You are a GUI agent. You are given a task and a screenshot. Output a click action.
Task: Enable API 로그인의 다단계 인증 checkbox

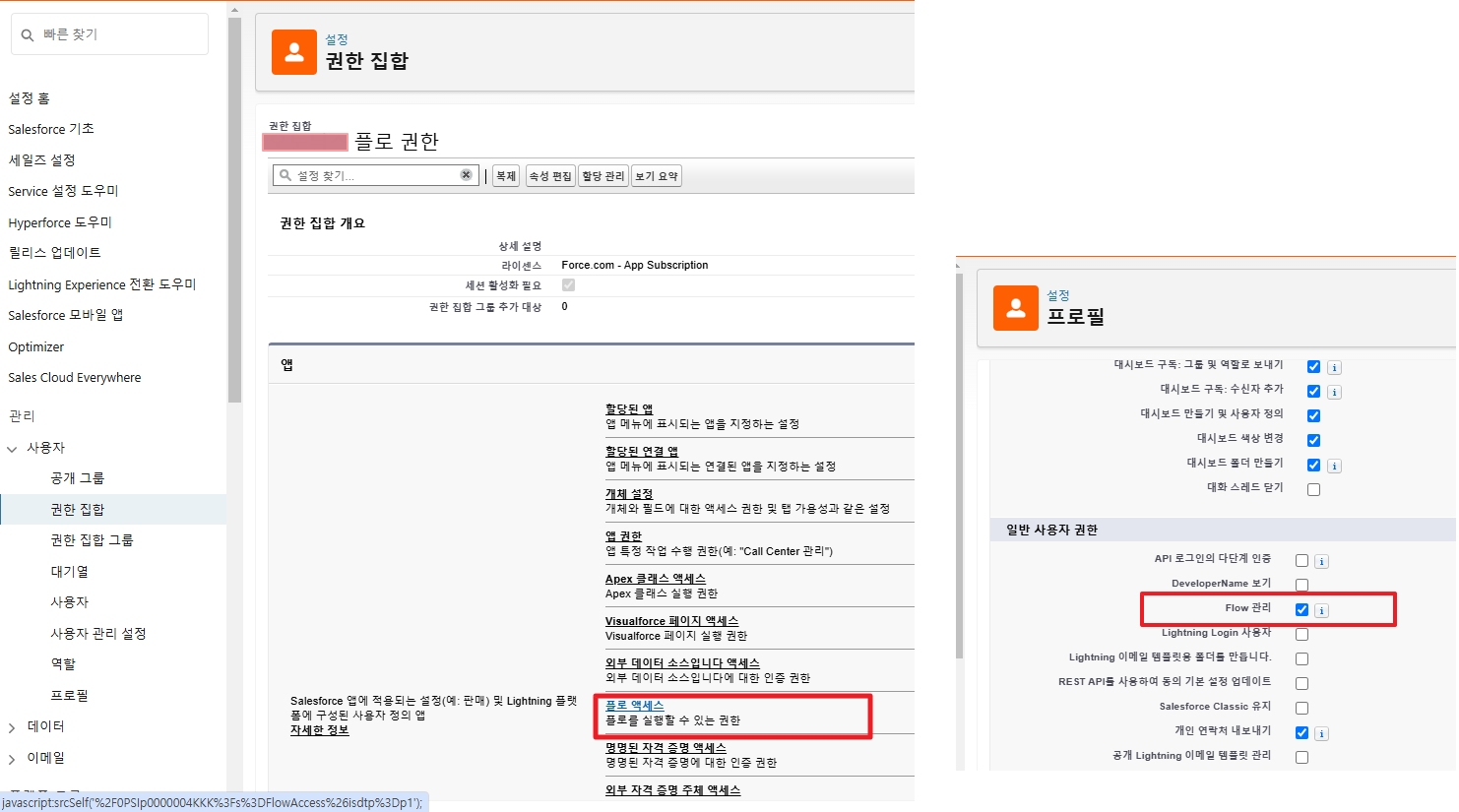coord(1301,561)
